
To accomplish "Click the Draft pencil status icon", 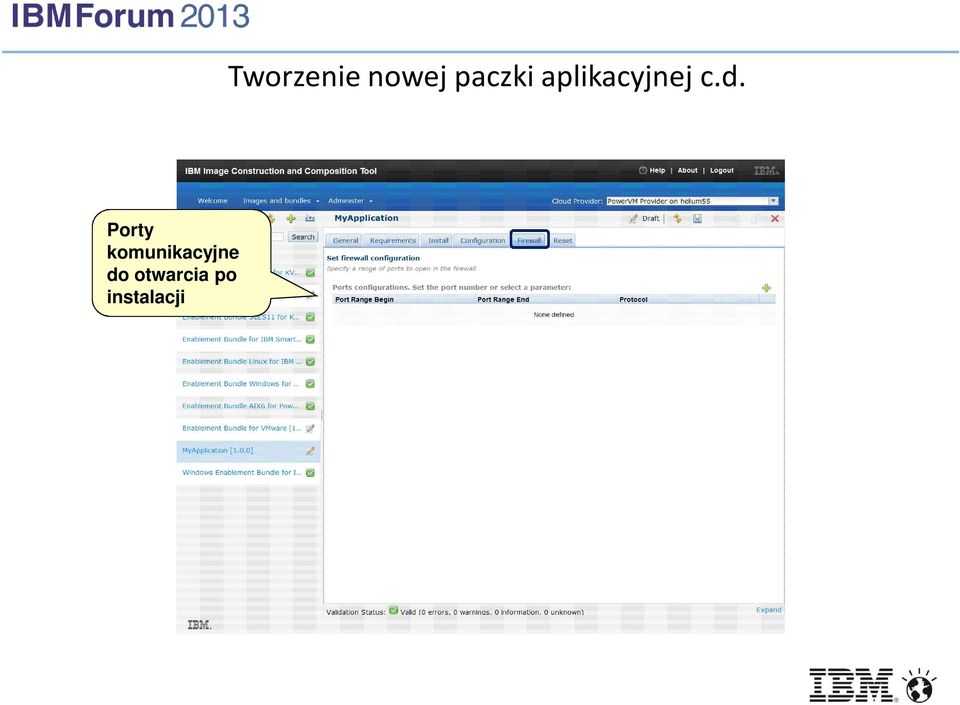I will [x=633, y=218].
